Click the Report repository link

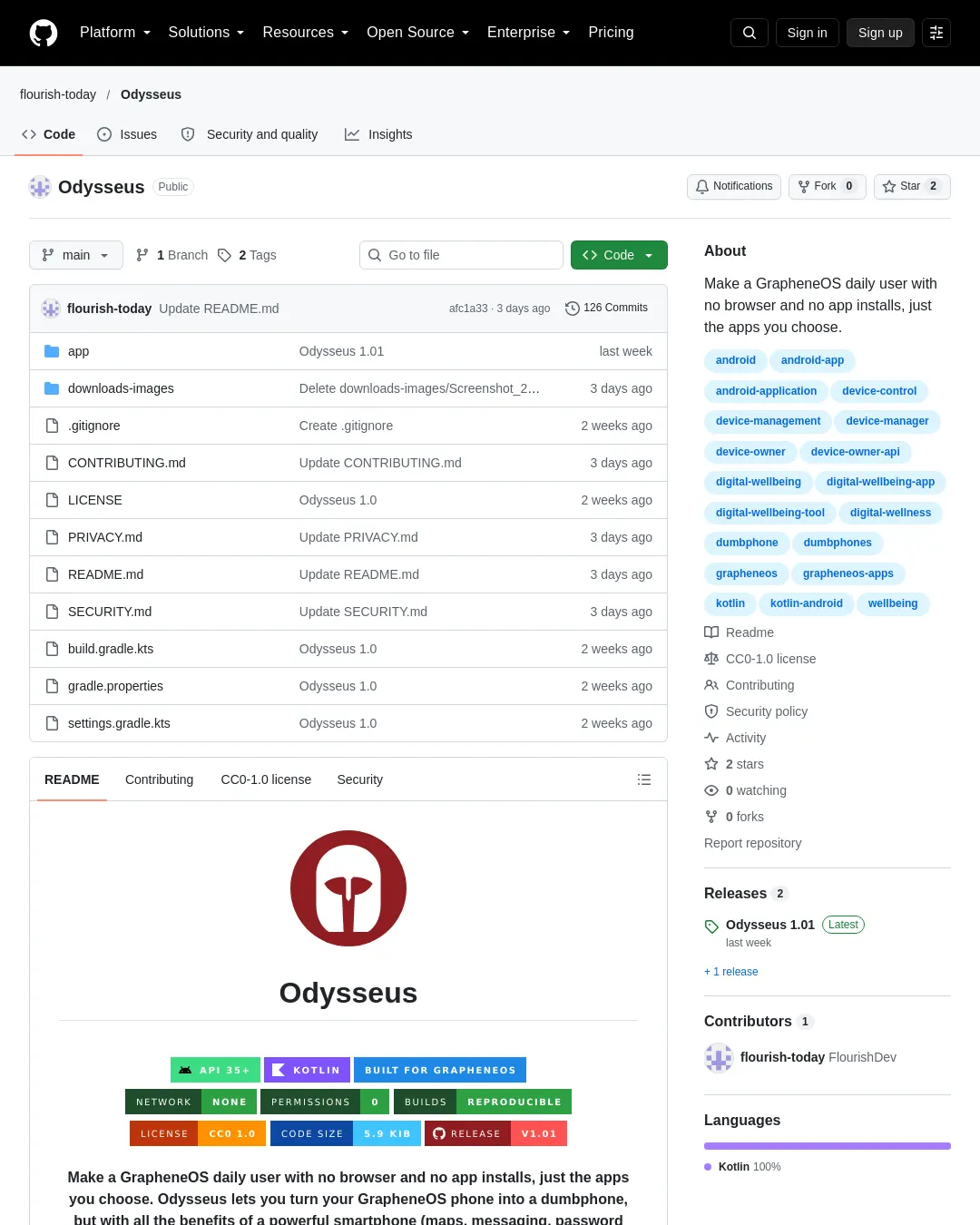(753, 843)
